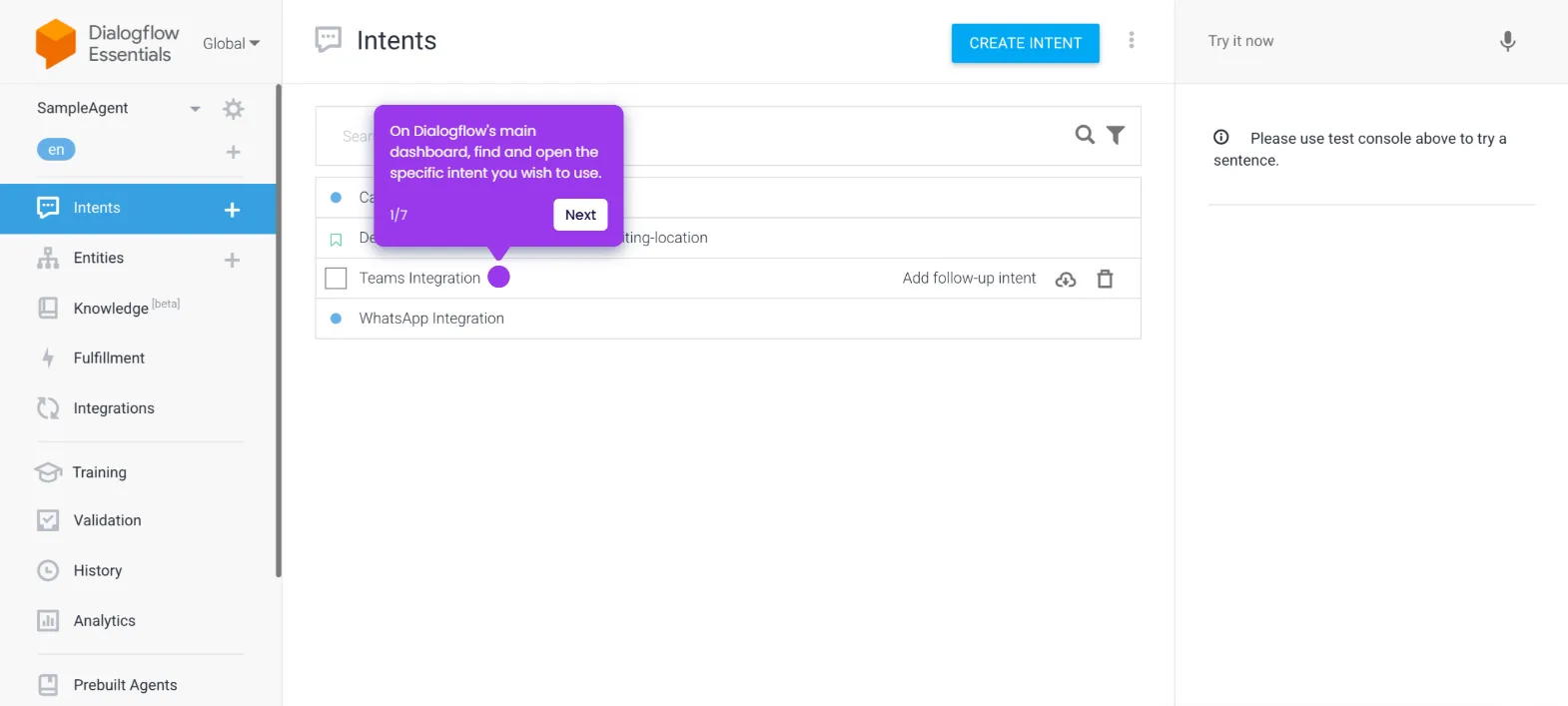
Task: Go to the History page
Action: (98, 570)
